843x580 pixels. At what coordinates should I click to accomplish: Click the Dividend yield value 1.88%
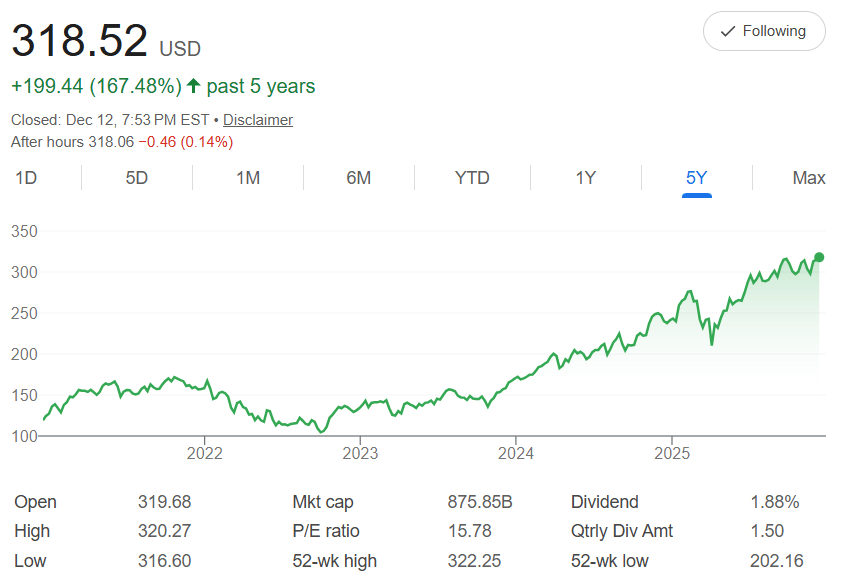click(775, 502)
